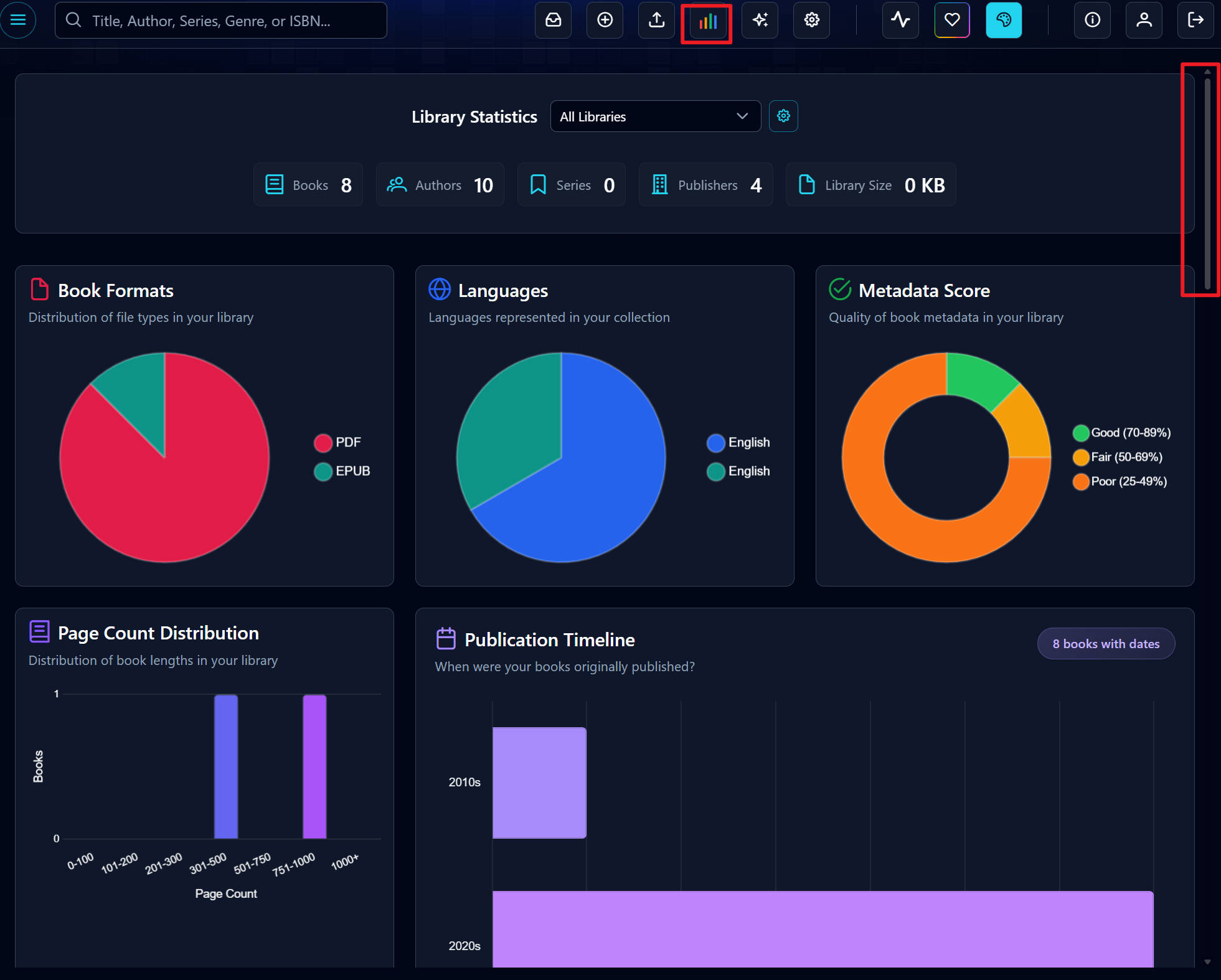The width and height of the screenshot is (1221, 980).
Task: Click the activity pulse icon
Action: tap(900, 20)
